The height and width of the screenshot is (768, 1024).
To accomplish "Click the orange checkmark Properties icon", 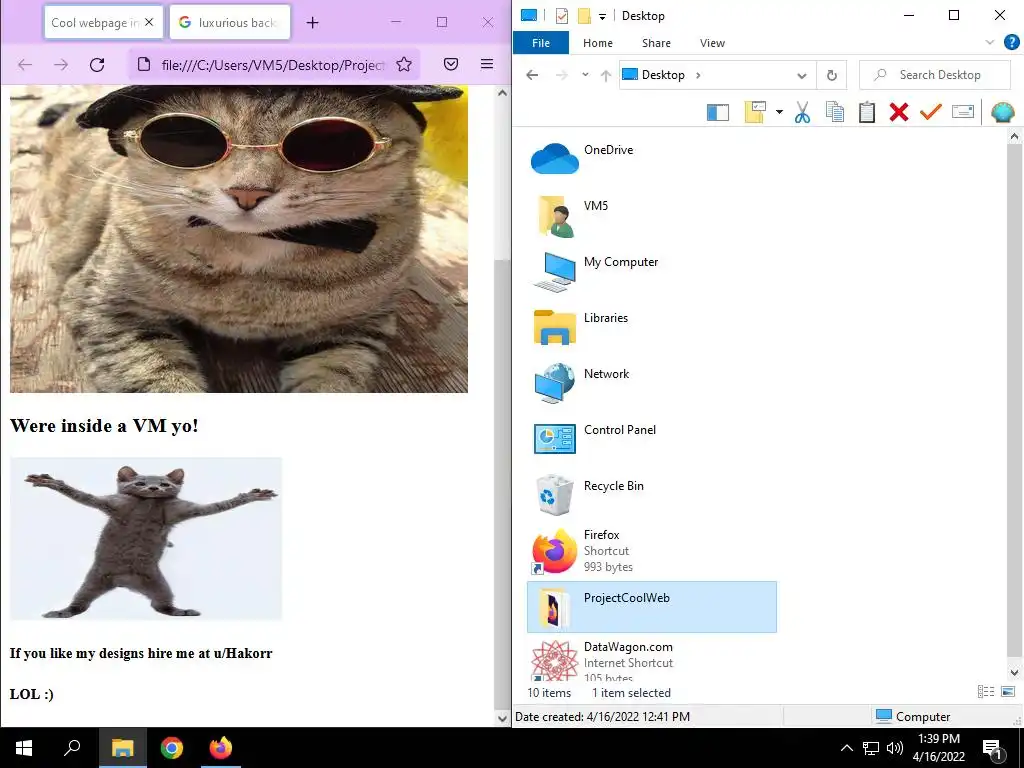I will 931,112.
